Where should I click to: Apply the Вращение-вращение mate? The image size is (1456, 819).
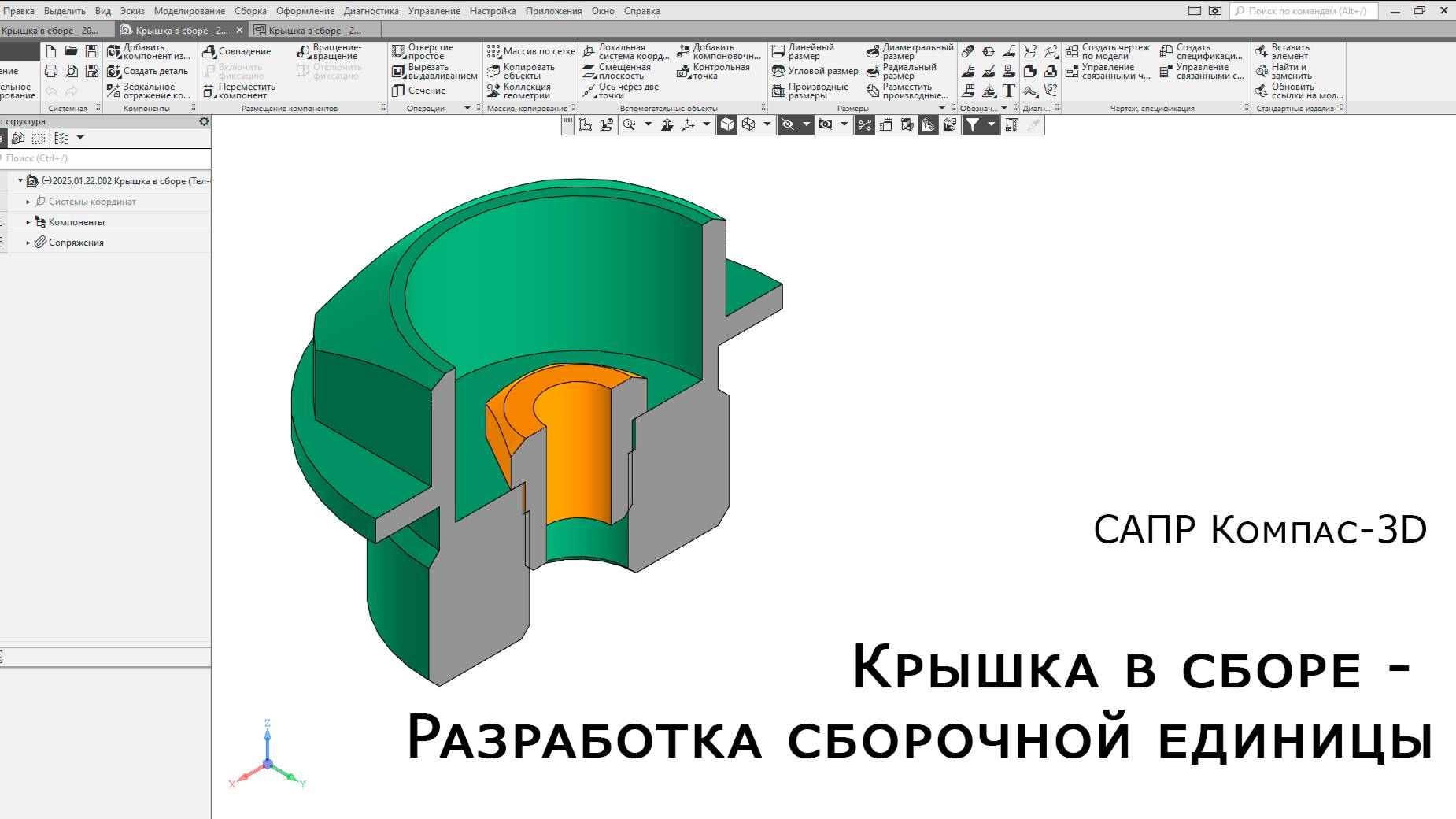(x=330, y=51)
